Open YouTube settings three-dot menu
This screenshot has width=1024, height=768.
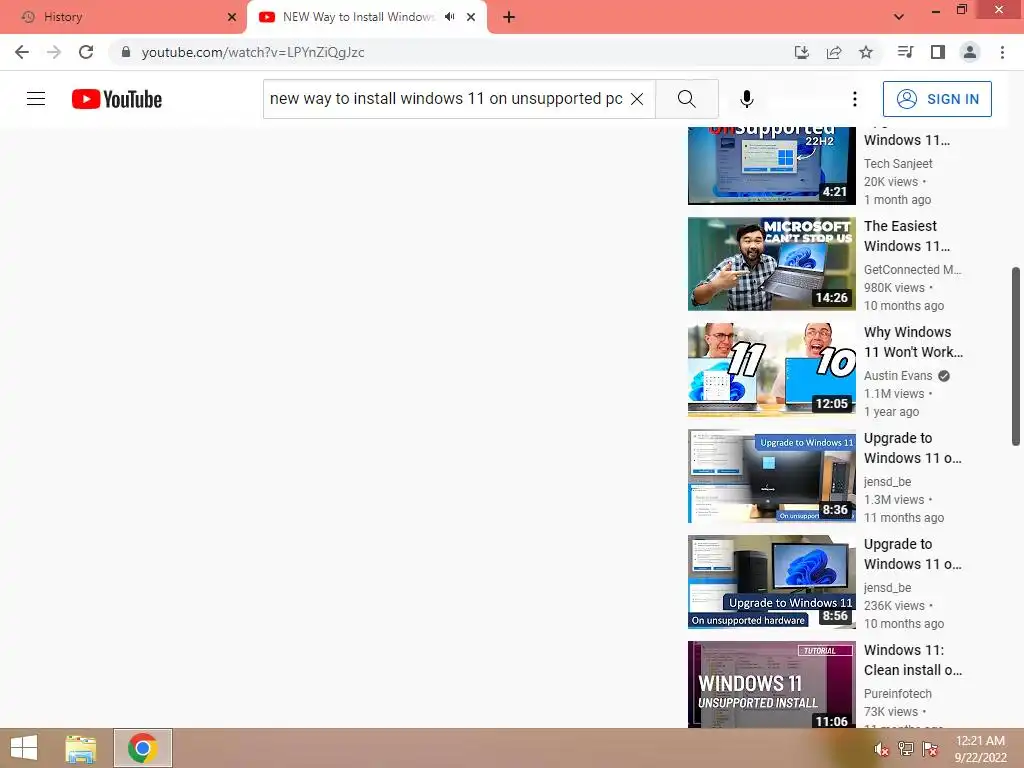(855, 99)
